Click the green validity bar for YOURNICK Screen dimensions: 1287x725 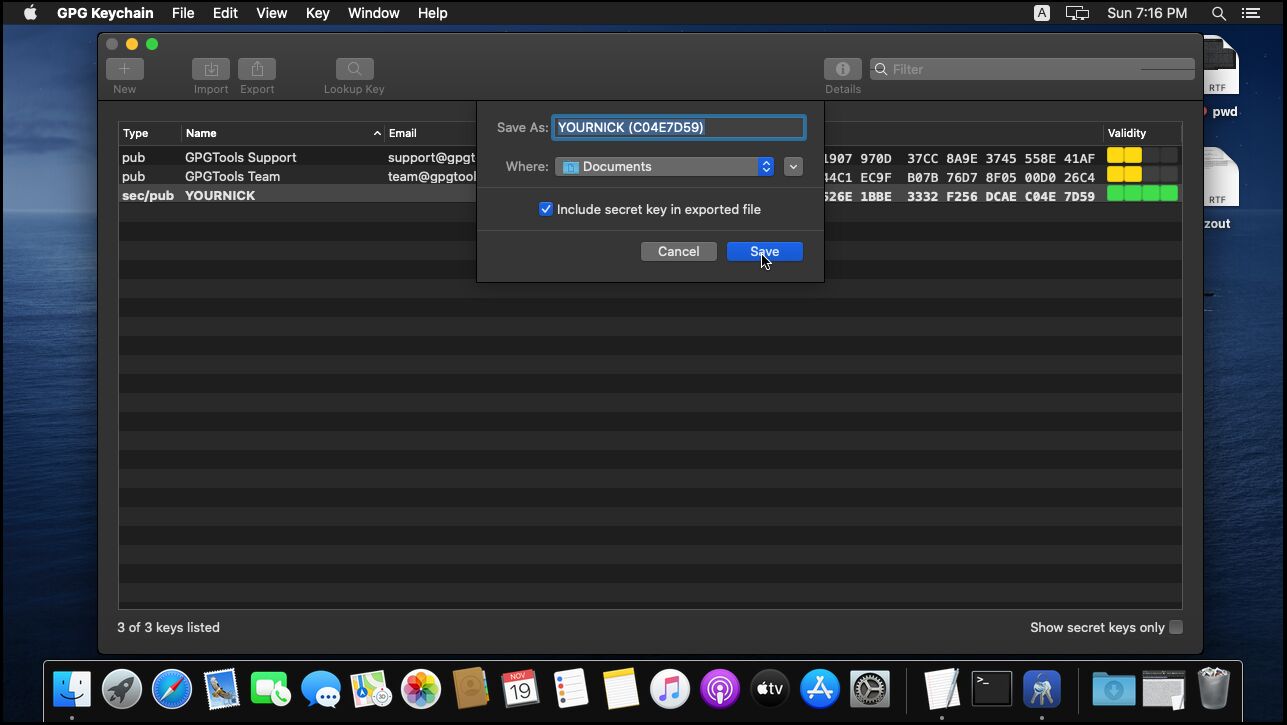1142,195
